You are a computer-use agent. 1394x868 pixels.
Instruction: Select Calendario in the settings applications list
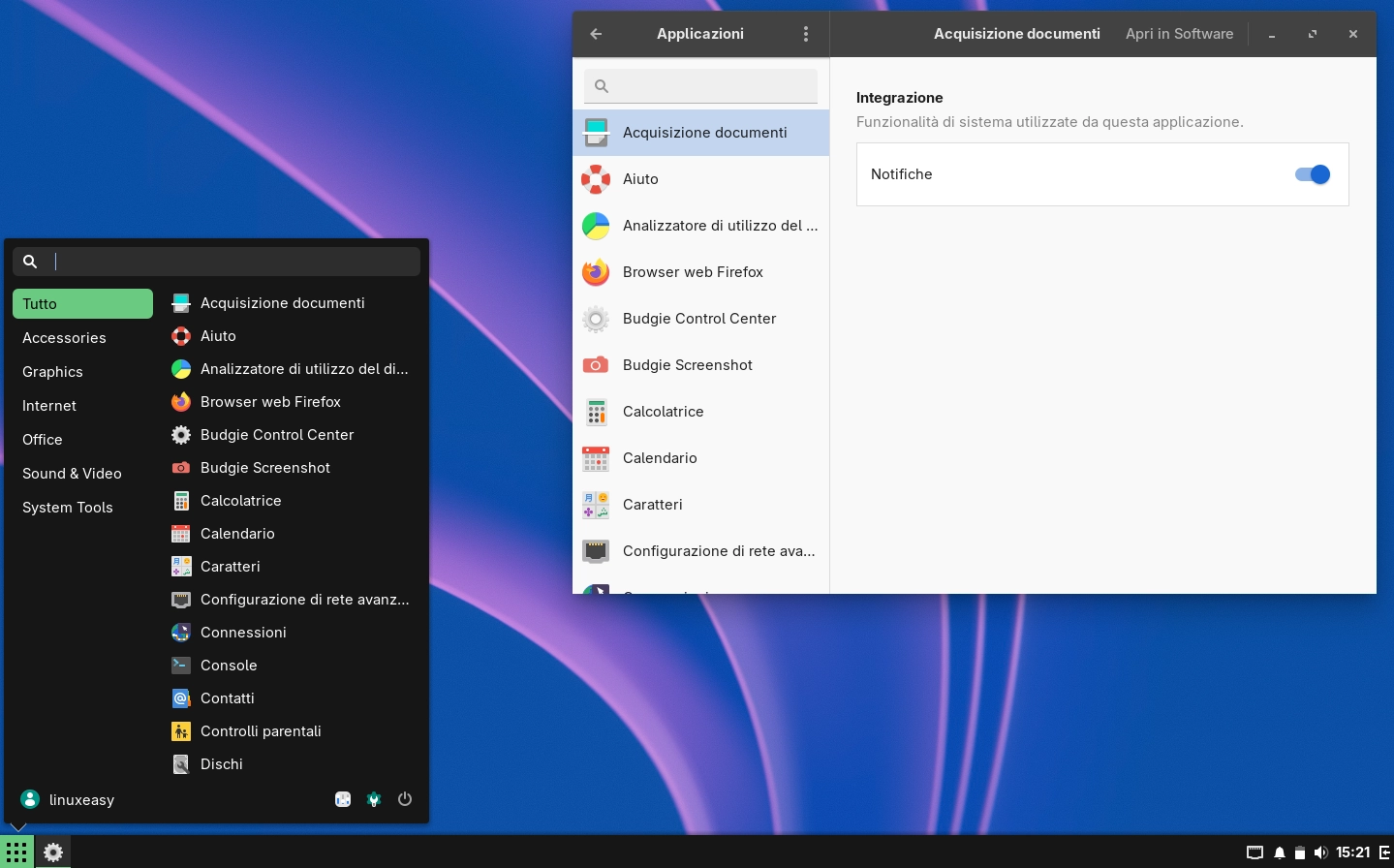(660, 458)
